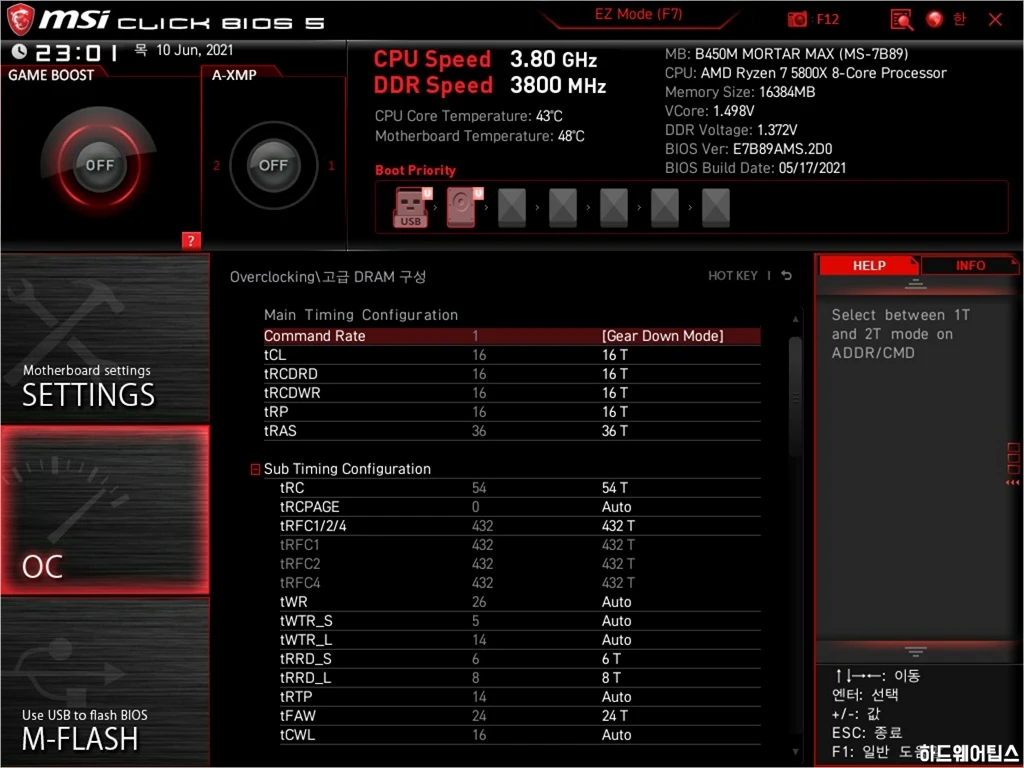The image size is (1024, 768).
Task: Edit the tRAS 36 T value
Action: (615, 430)
